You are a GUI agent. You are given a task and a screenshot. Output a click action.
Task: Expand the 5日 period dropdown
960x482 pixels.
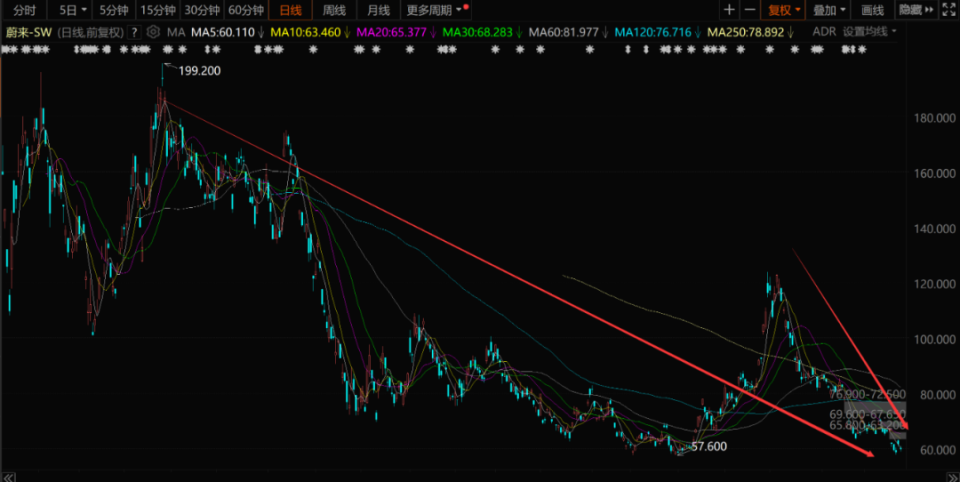click(x=72, y=10)
